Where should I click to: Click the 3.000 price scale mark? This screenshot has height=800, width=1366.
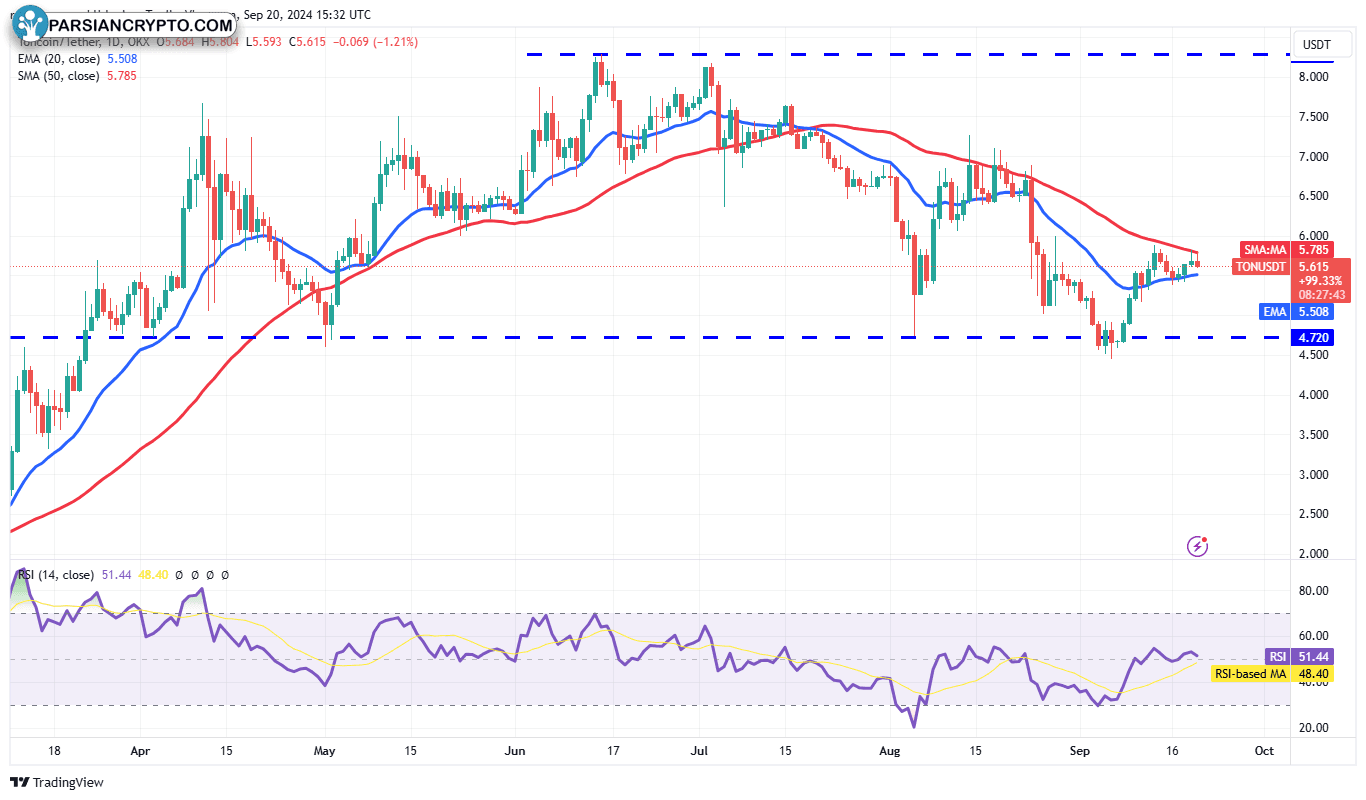tap(1313, 475)
